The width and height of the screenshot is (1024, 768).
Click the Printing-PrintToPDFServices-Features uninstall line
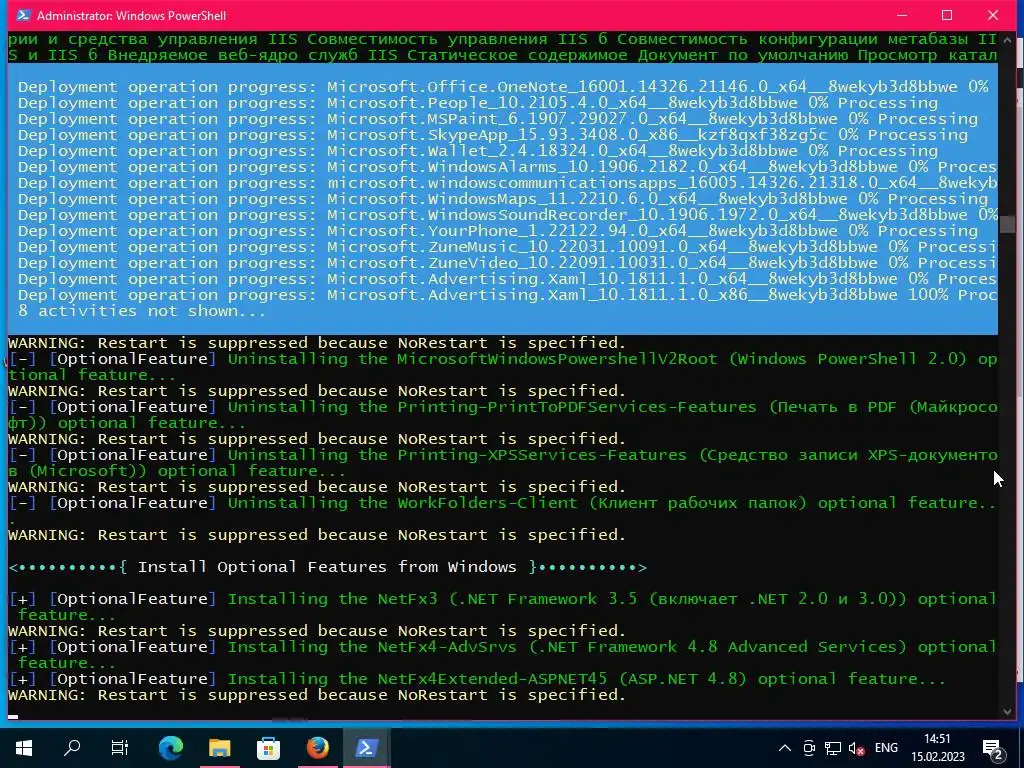click(x=503, y=415)
